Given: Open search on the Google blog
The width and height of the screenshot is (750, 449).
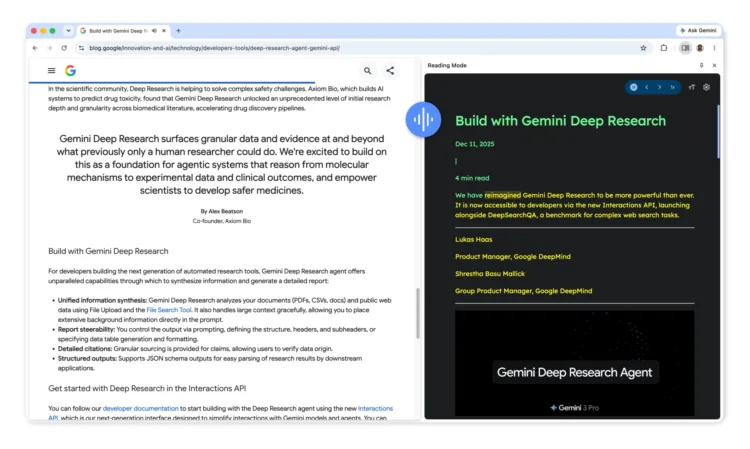Looking at the screenshot, I should pyautogui.click(x=367, y=71).
